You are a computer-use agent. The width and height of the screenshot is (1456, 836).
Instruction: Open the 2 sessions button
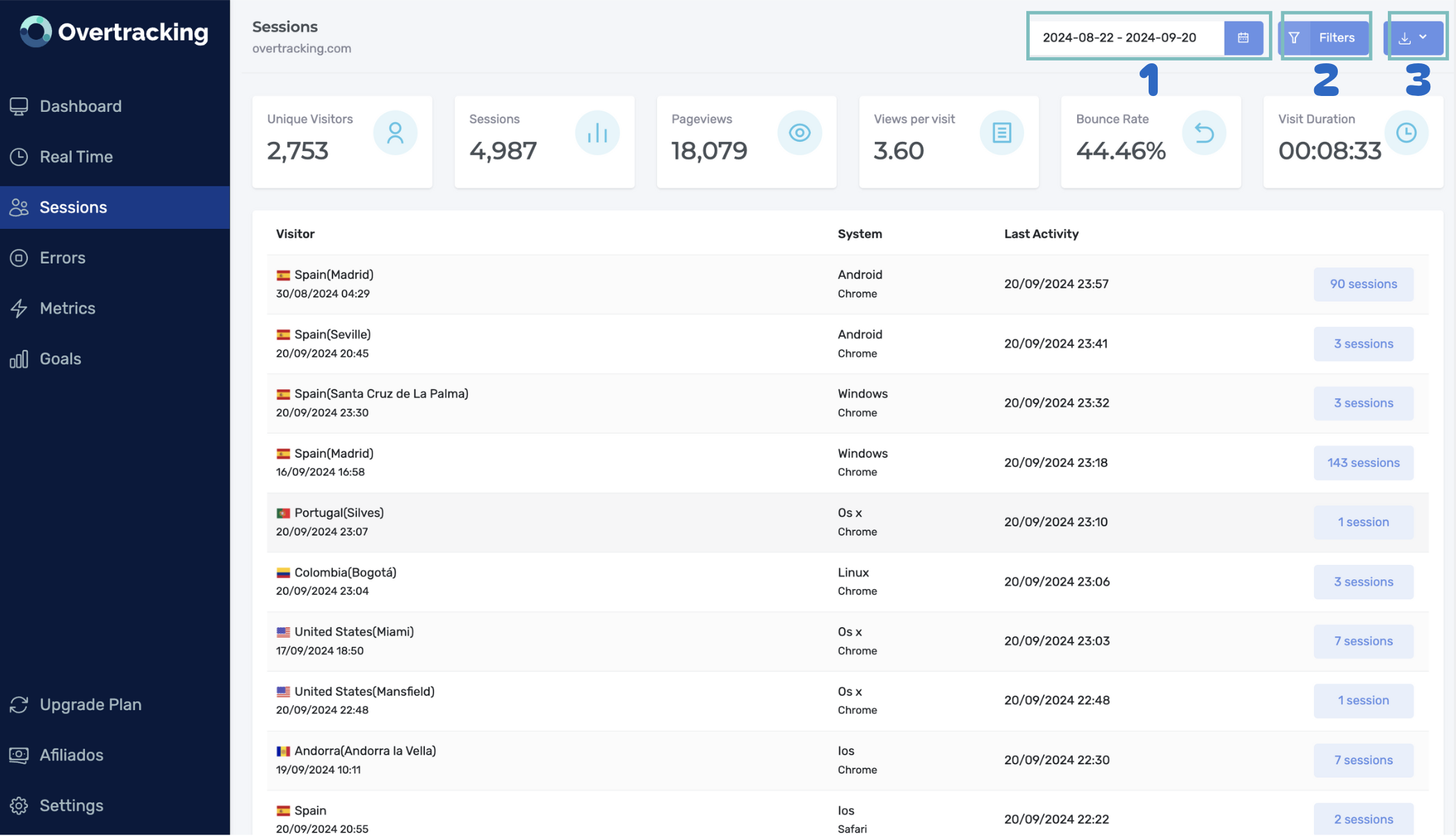1364,819
